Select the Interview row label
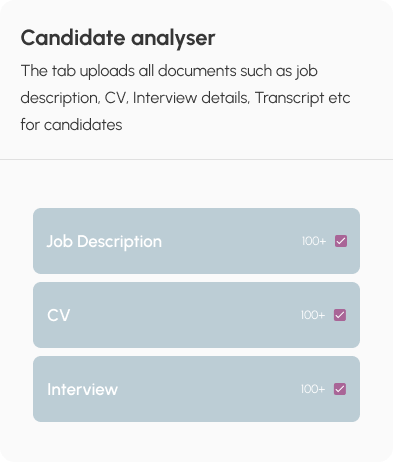Image resolution: width=393 pixels, height=462 pixels. (82, 389)
